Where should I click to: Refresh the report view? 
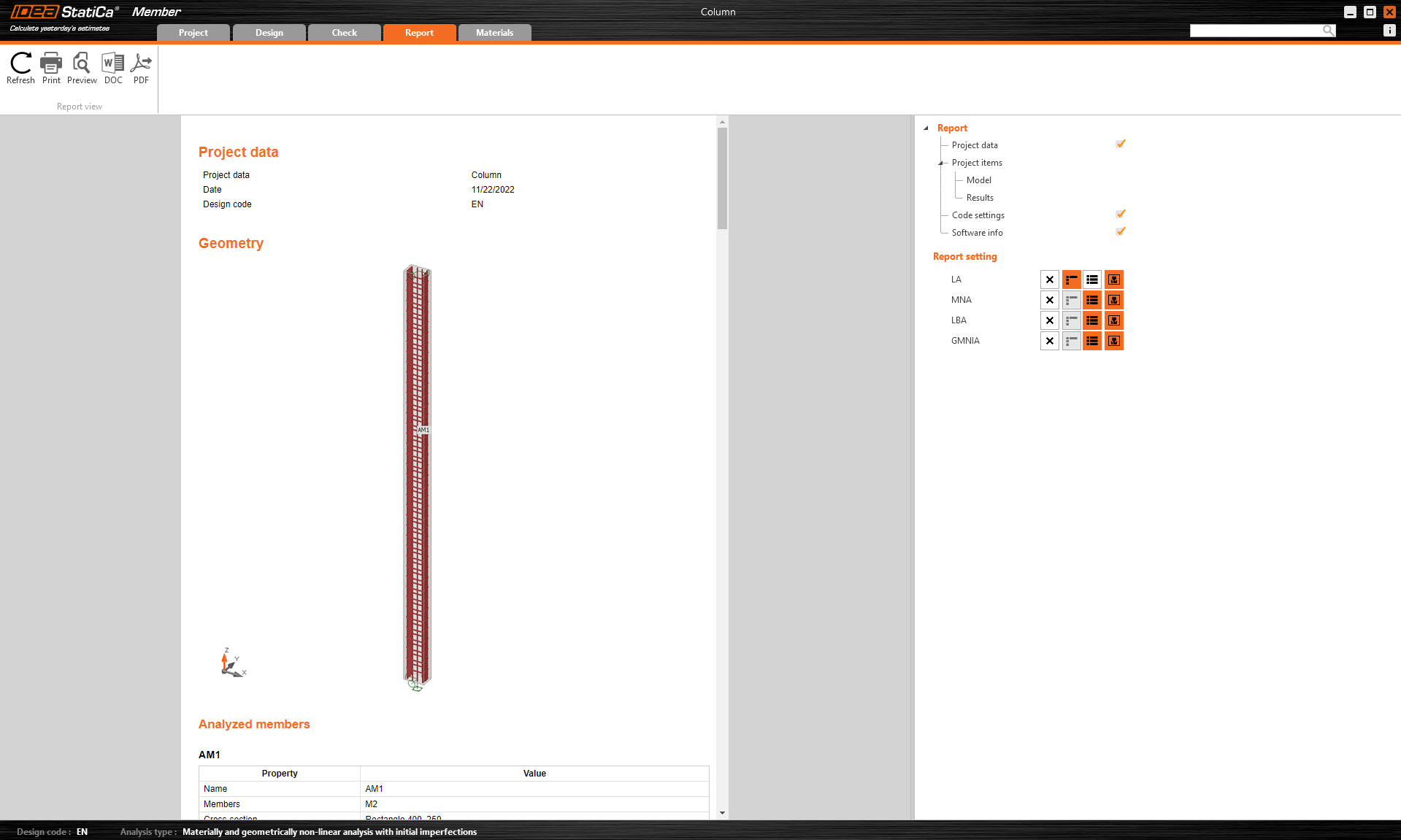coord(20,68)
